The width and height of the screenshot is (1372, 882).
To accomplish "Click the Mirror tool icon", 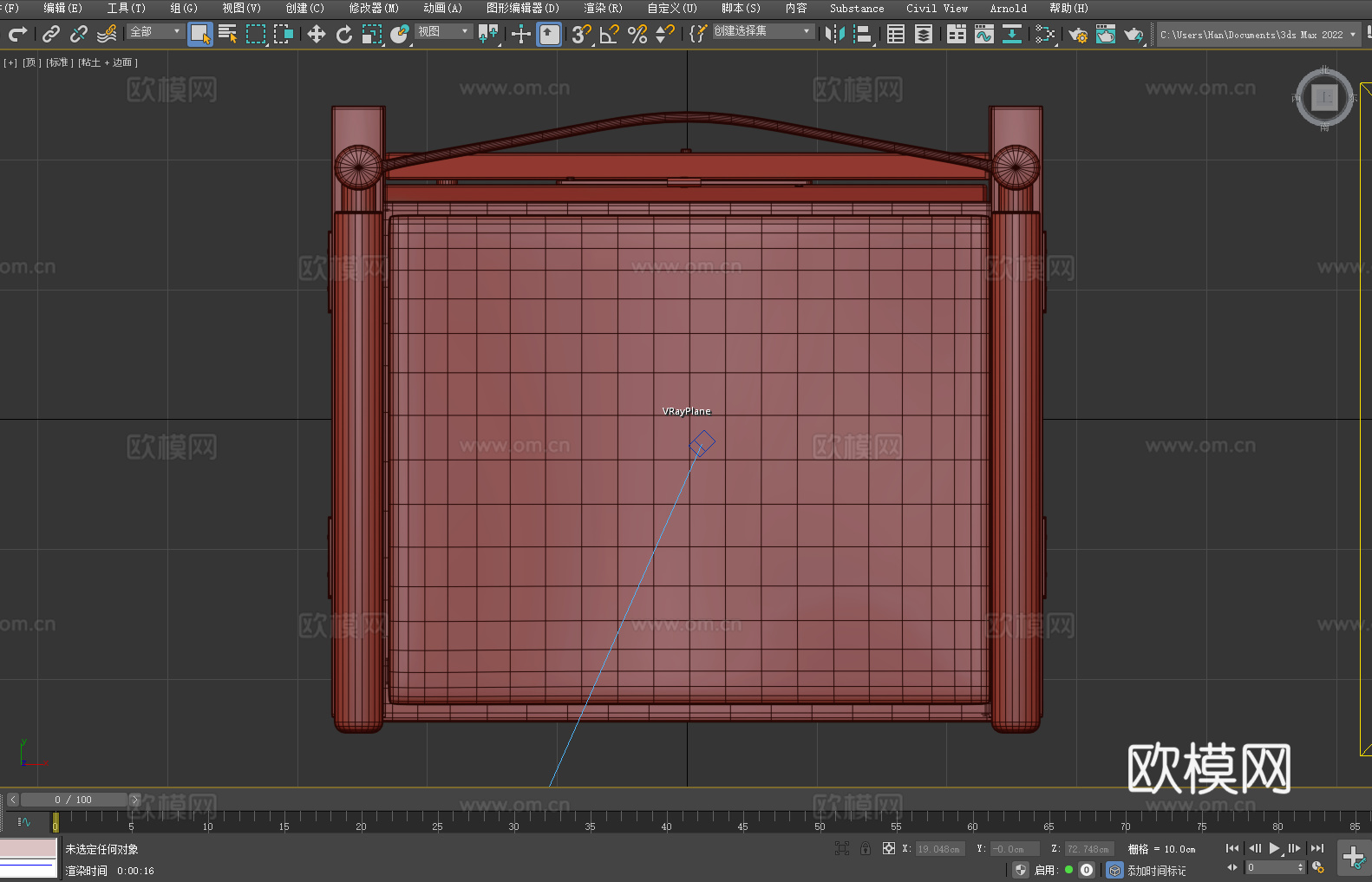I will [x=835, y=34].
